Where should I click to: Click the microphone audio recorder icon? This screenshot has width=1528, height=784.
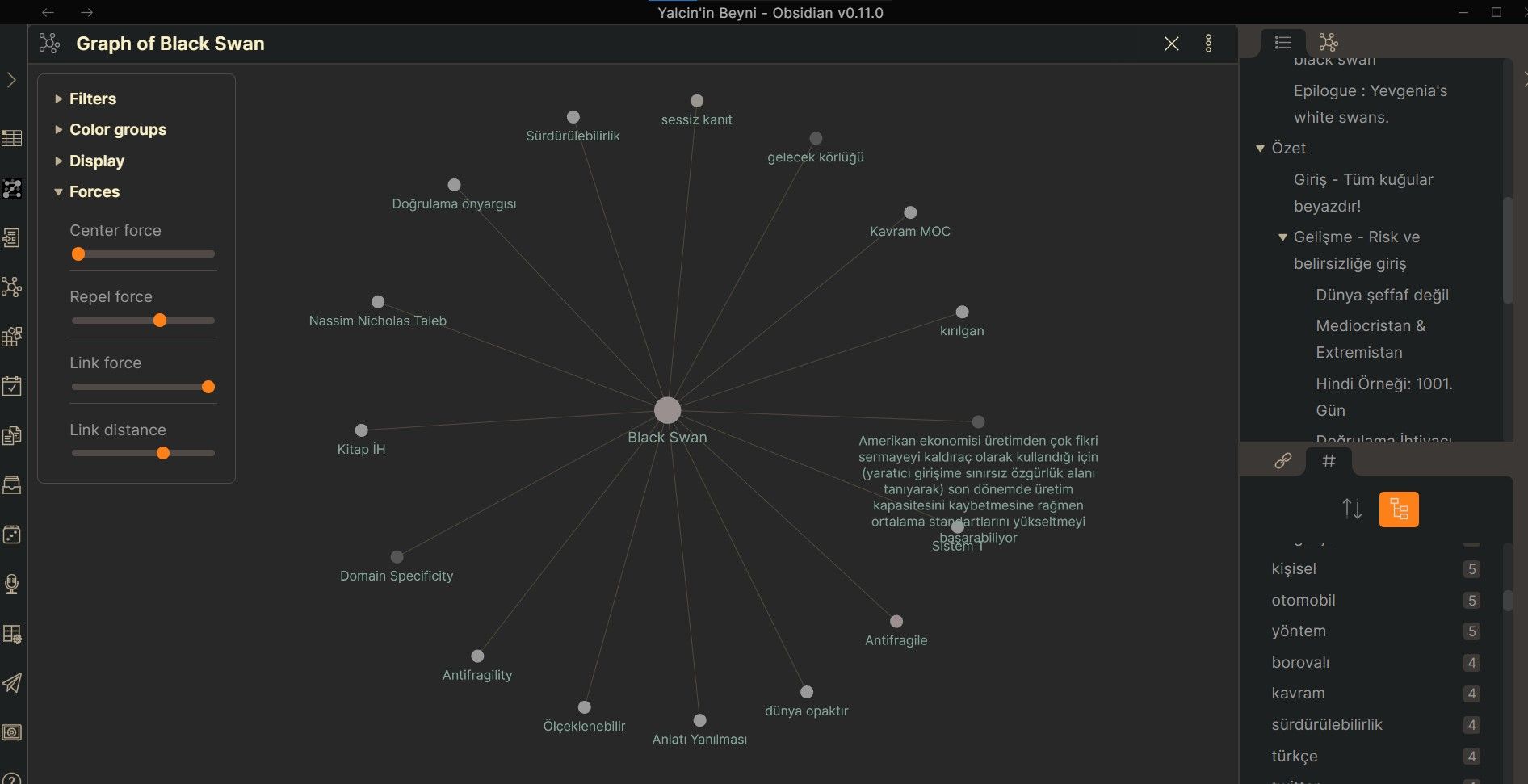pyautogui.click(x=12, y=584)
